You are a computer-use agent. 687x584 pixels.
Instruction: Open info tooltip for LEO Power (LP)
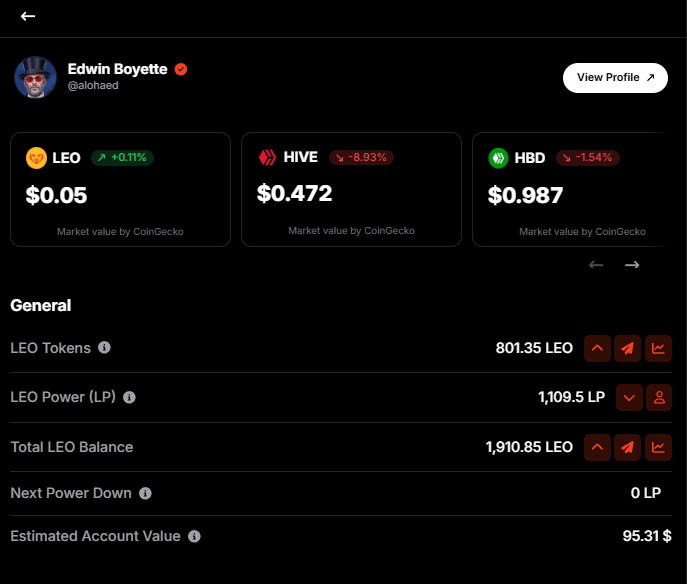tap(129, 397)
